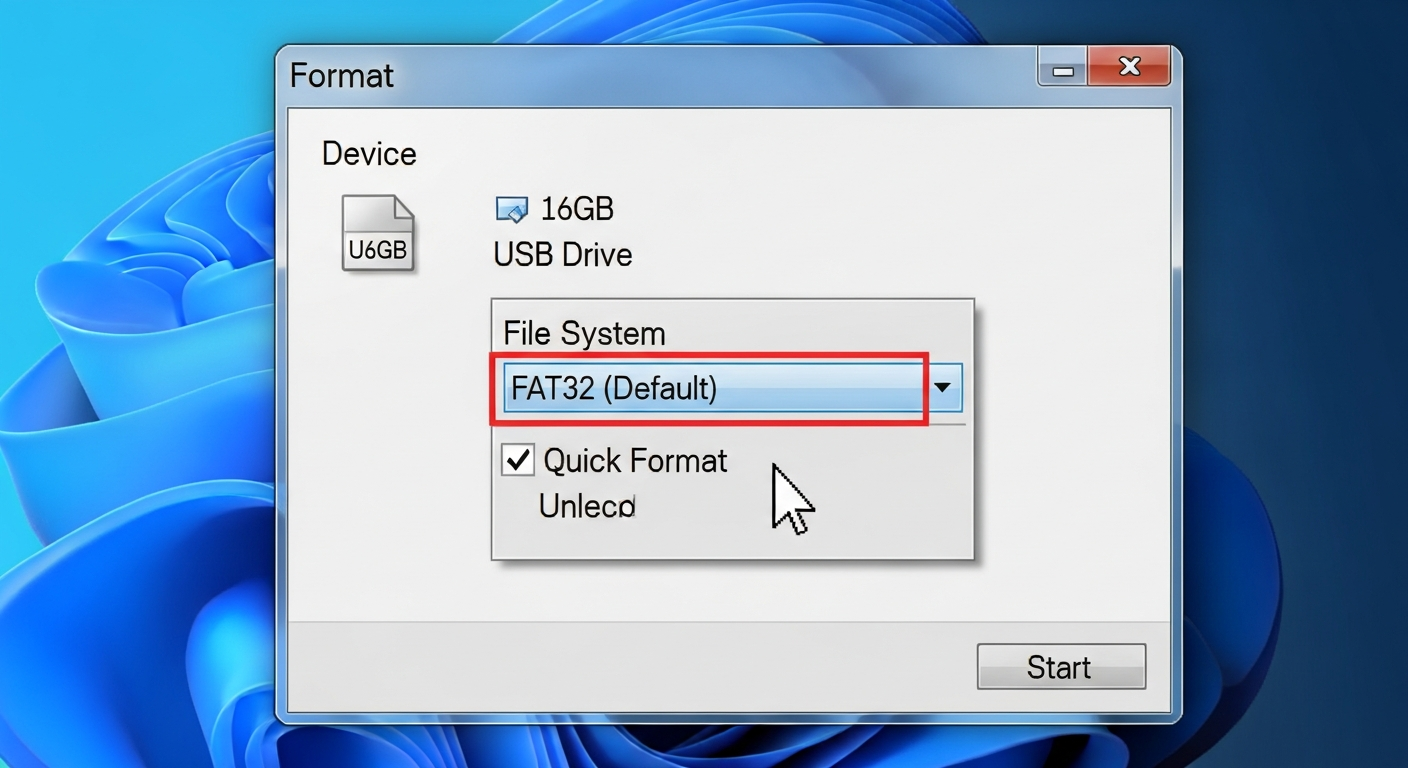Viewport: 1408px width, 768px height.
Task: Select the blue USB drive icon beside 16GB
Action: coord(511,209)
